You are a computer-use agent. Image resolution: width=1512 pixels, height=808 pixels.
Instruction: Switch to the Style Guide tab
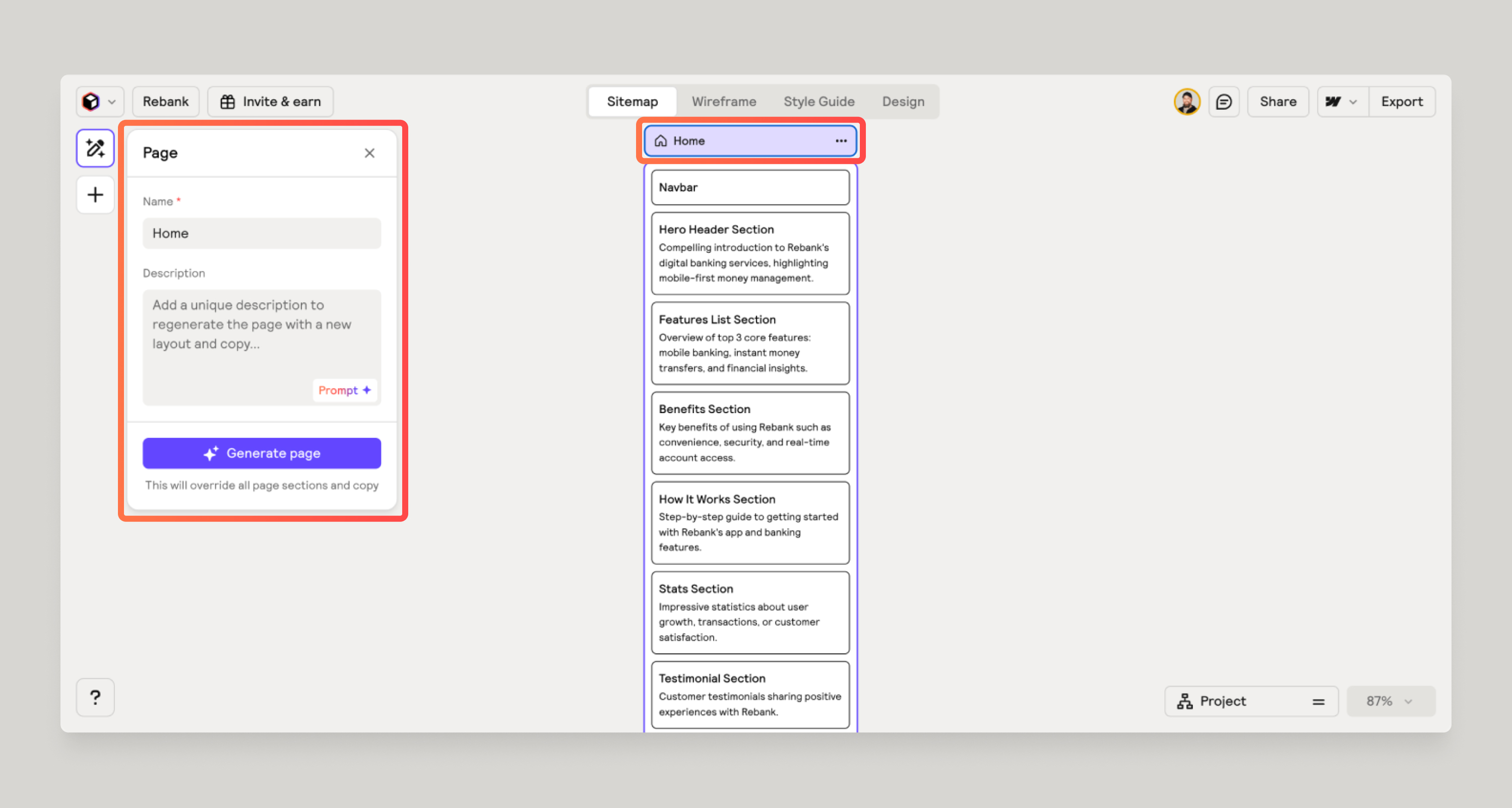pos(818,102)
